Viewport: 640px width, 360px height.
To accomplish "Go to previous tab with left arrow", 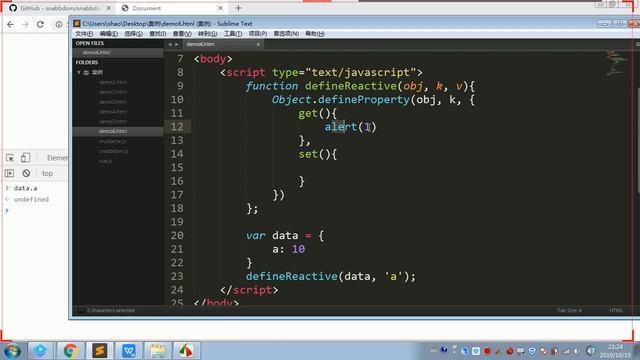I will click(170, 44).
